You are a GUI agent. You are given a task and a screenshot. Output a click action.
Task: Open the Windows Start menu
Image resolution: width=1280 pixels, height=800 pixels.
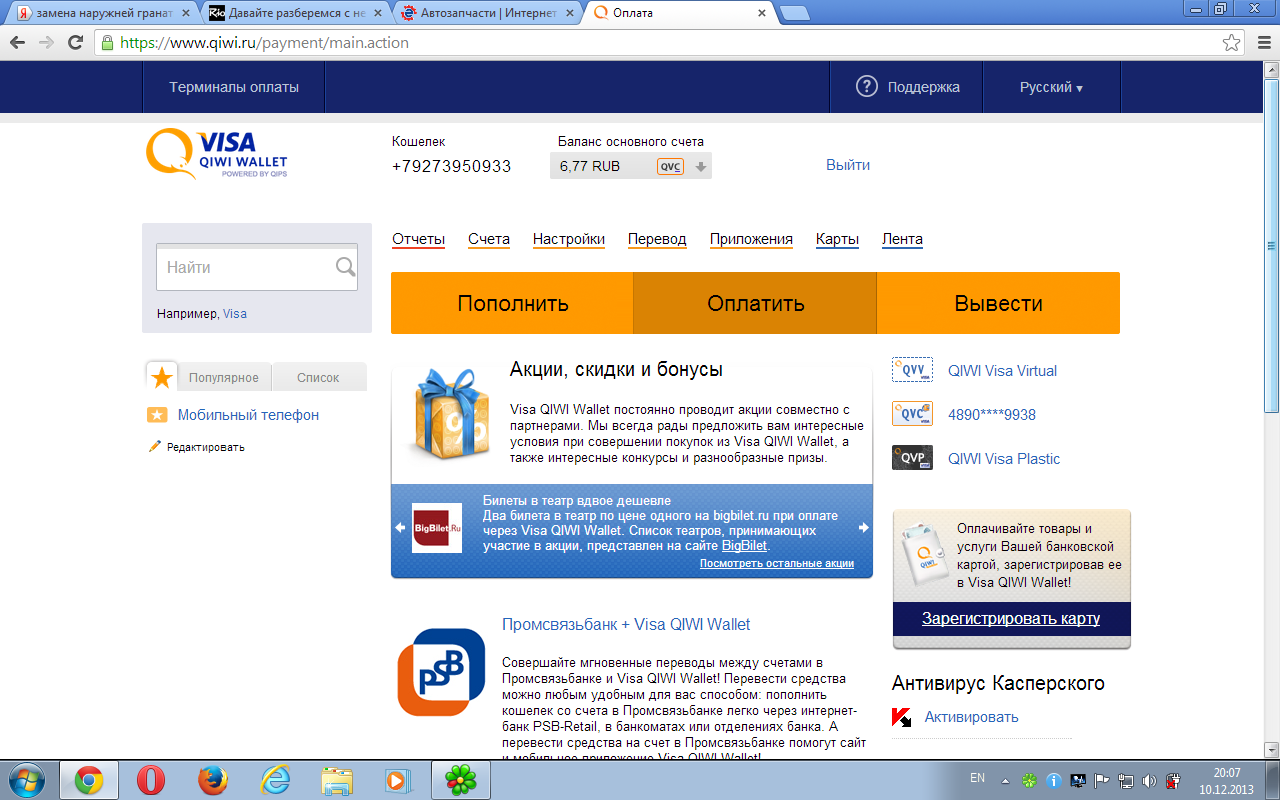pyautogui.click(x=27, y=779)
